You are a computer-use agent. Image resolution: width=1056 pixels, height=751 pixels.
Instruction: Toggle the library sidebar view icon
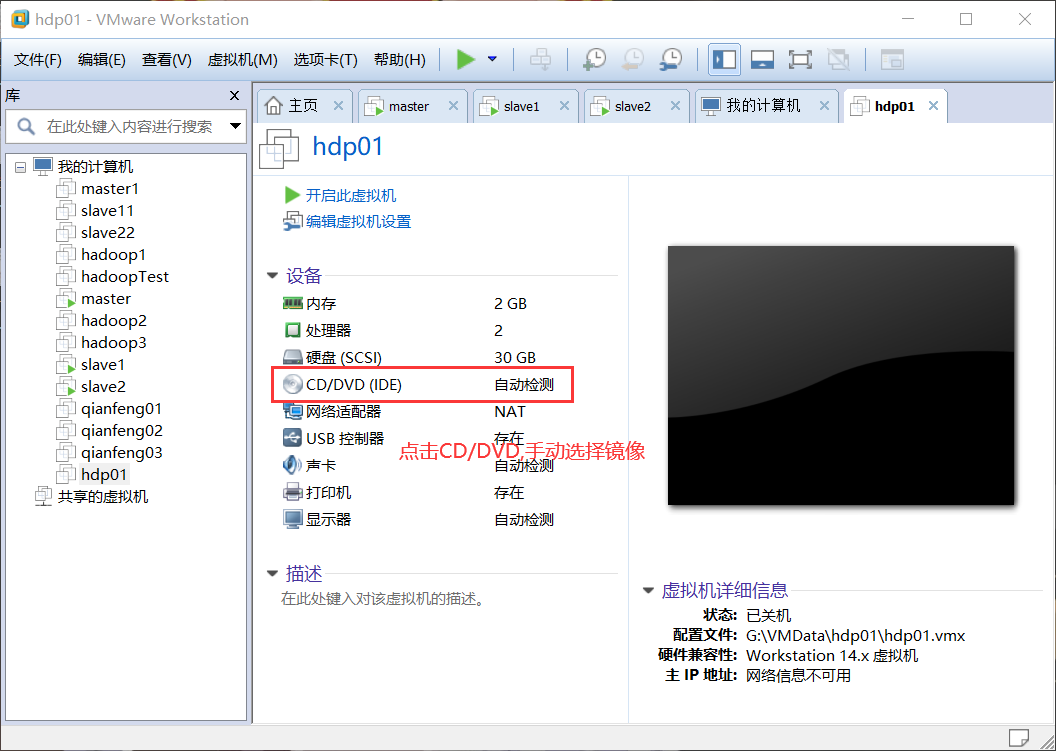[x=725, y=59]
